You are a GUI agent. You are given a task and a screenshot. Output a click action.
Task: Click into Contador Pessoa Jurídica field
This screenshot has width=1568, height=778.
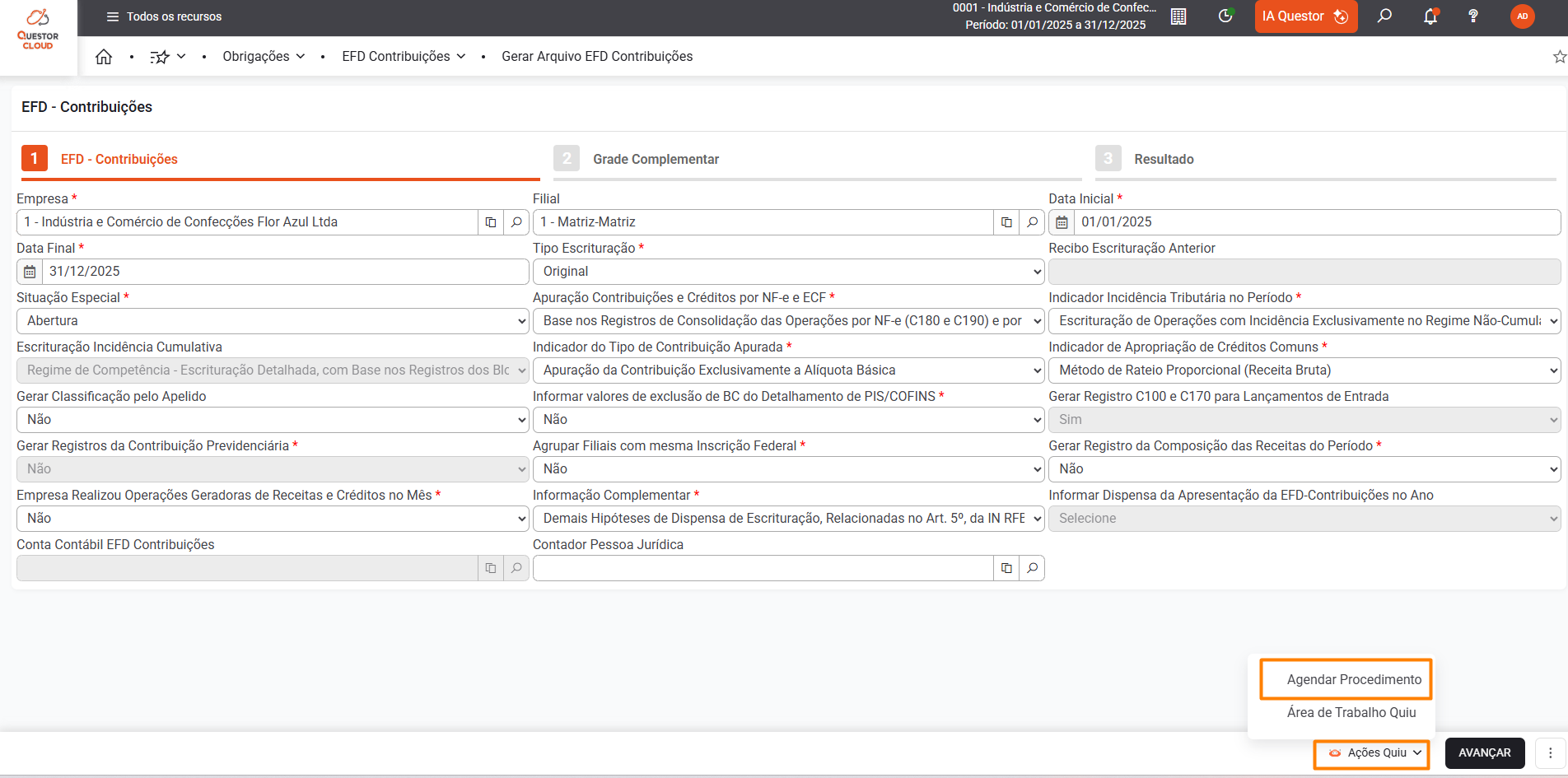763,568
